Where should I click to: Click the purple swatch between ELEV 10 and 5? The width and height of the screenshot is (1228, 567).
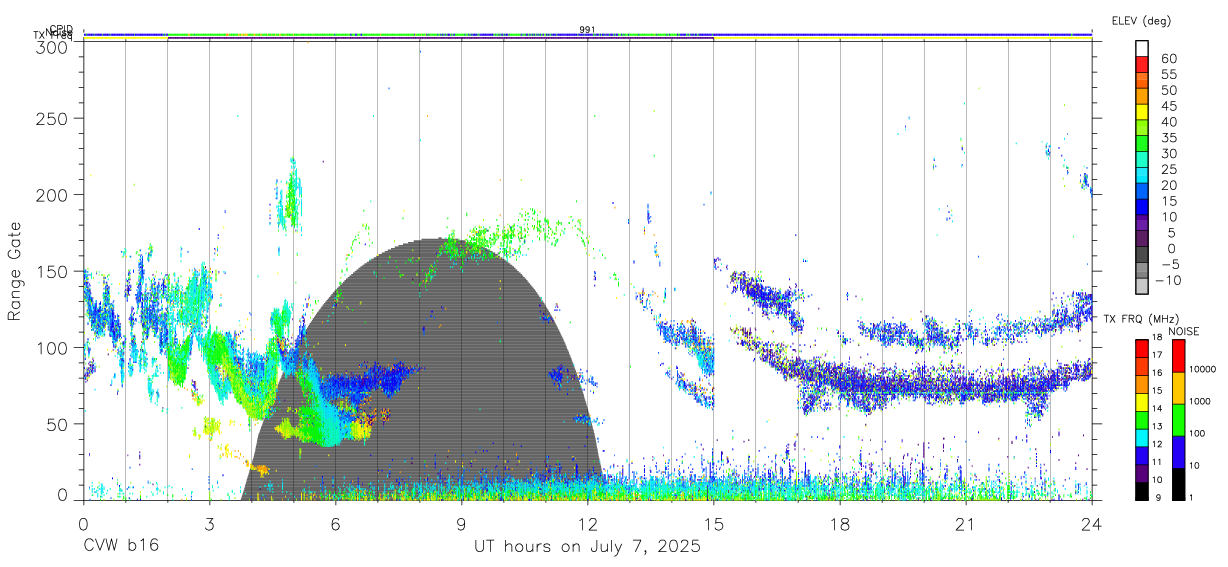(x=1142, y=224)
